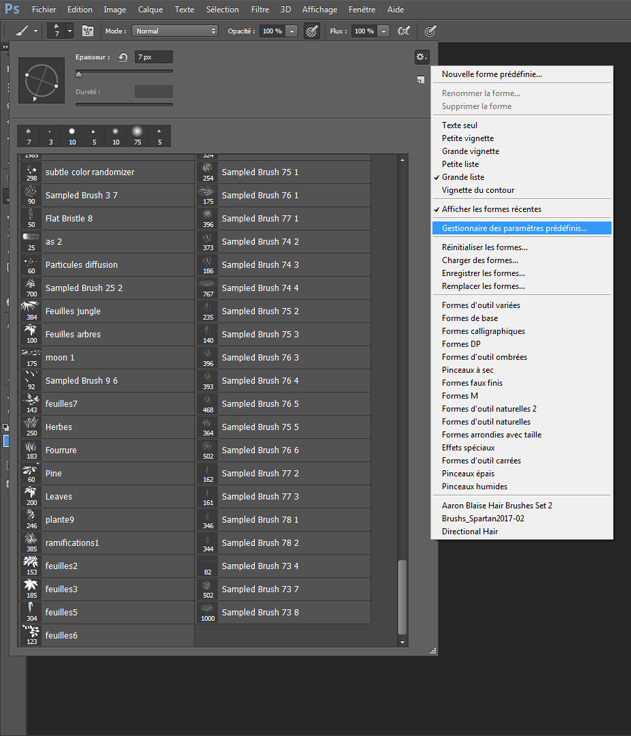Image resolution: width=631 pixels, height=736 pixels.
Task: Expand the Opacité value dropdown arrow
Action: [292, 31]
